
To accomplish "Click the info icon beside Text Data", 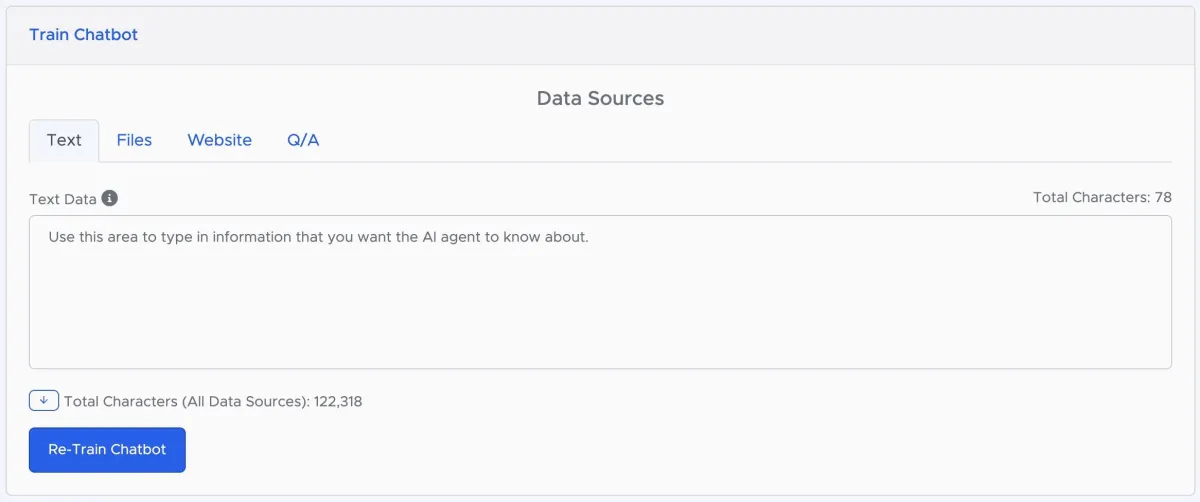I will point(110,198).
